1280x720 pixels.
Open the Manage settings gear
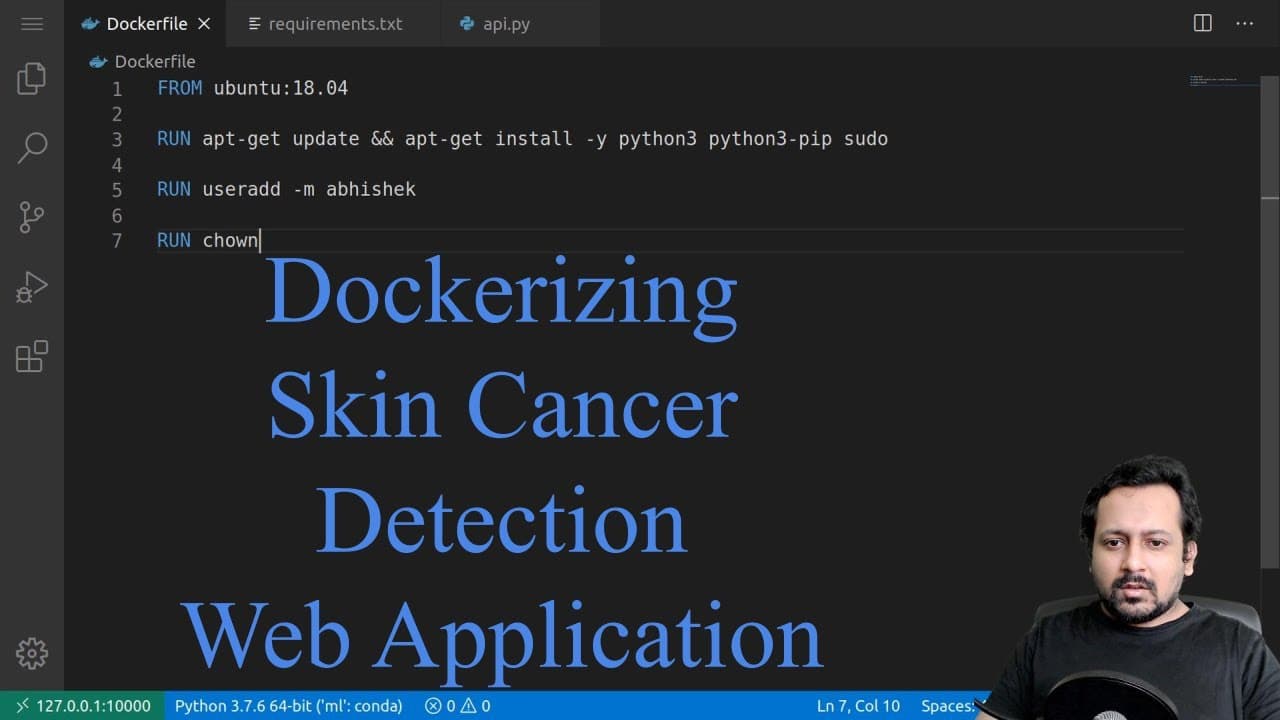tap(32, 653)
